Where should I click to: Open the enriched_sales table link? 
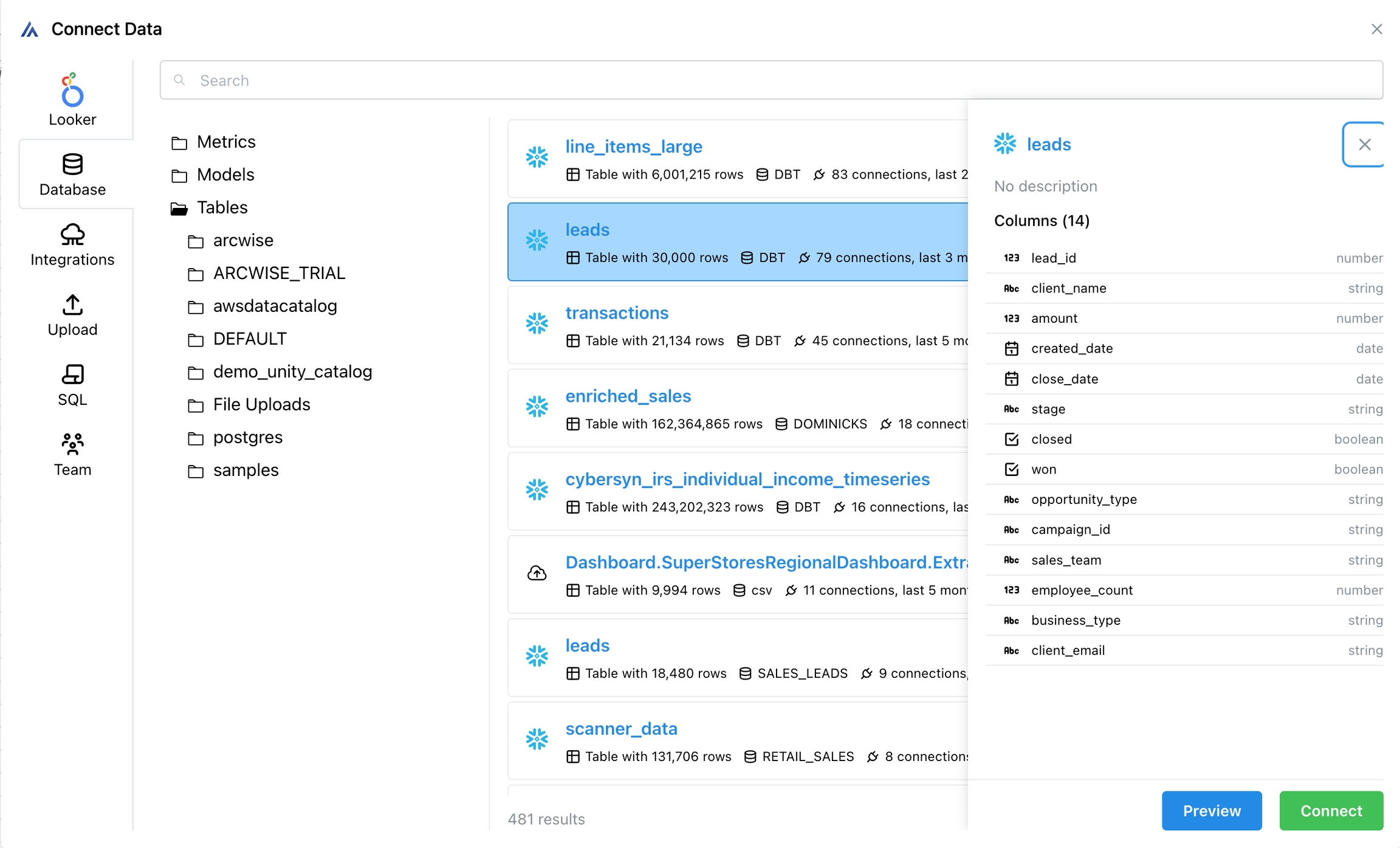click(x=628, y=396)
